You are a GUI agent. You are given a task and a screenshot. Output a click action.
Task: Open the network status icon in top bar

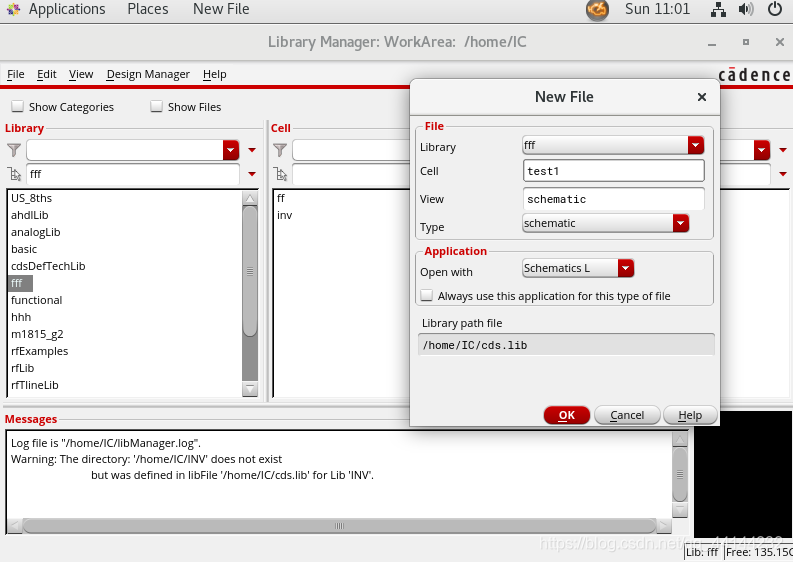point(718,10)
